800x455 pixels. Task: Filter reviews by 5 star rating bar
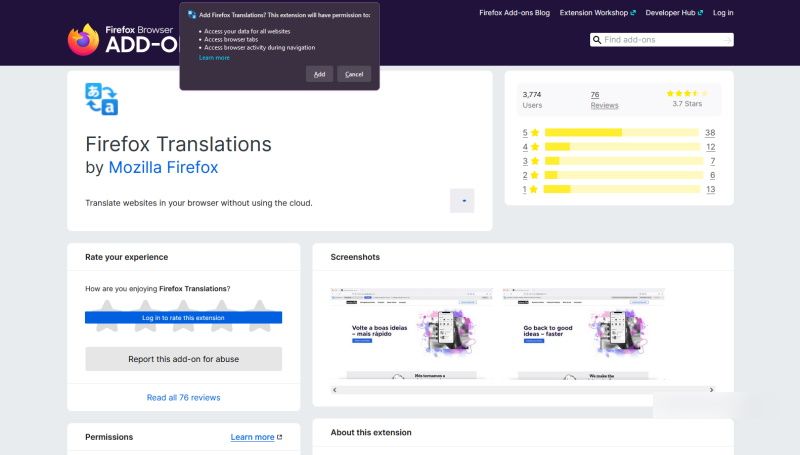coord(621,133)
